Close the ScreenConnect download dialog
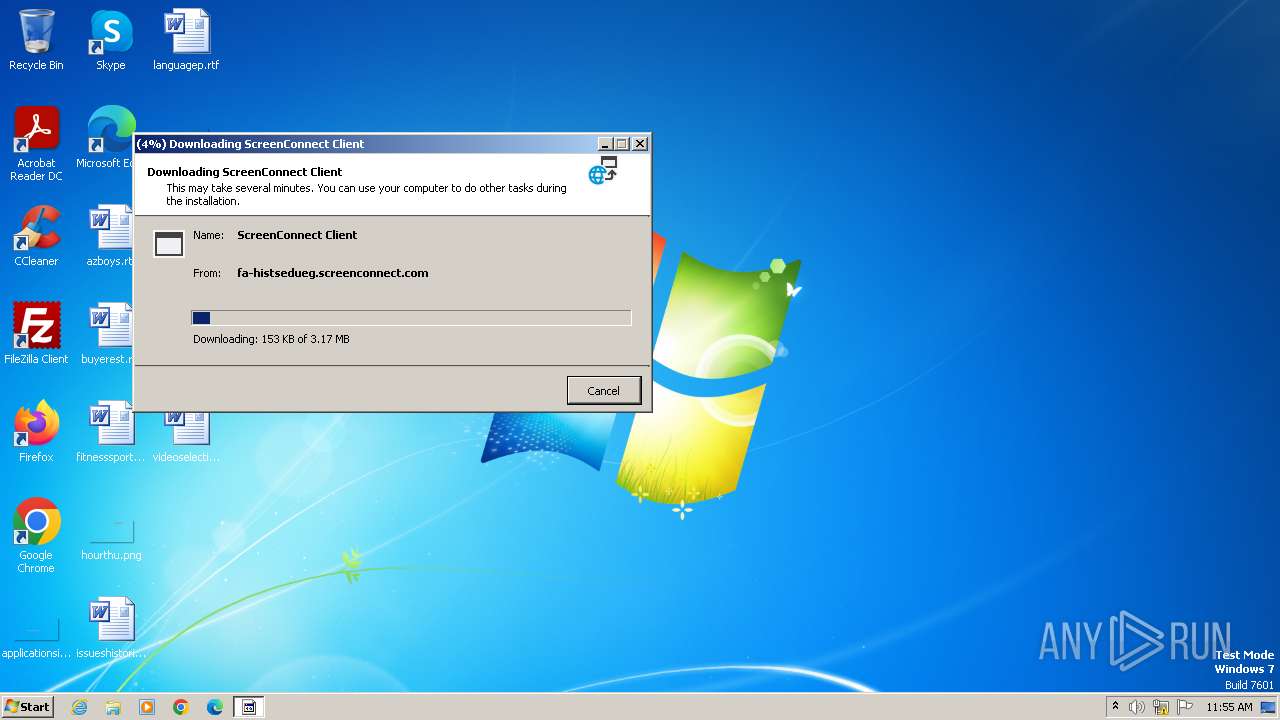Screen dimensions: 1280x720 640,144
